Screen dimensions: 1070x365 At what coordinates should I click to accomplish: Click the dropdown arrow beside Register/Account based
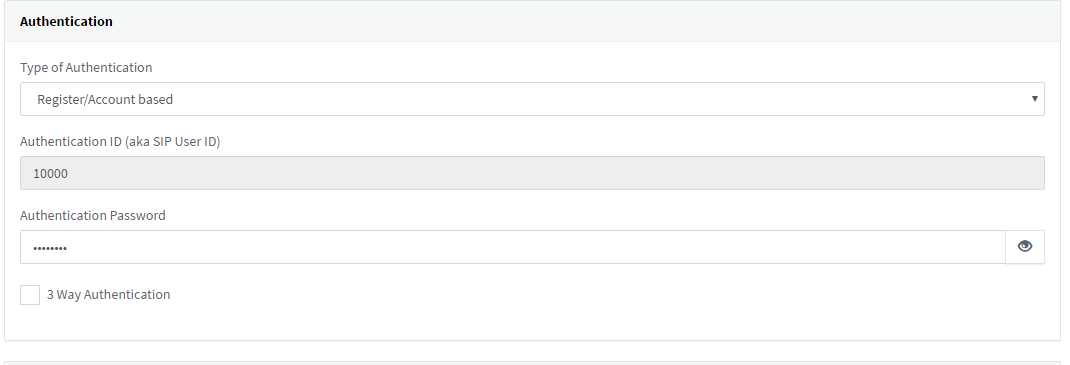click(x=1035, y=99)
